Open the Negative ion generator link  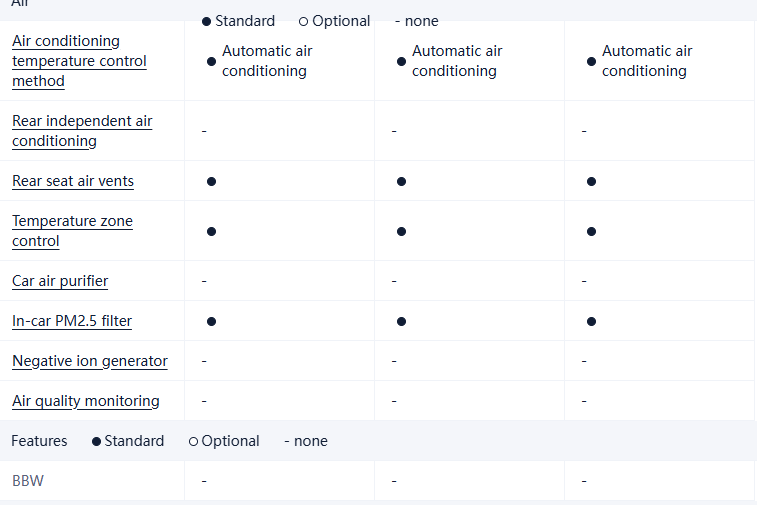(x=90, y=361)
